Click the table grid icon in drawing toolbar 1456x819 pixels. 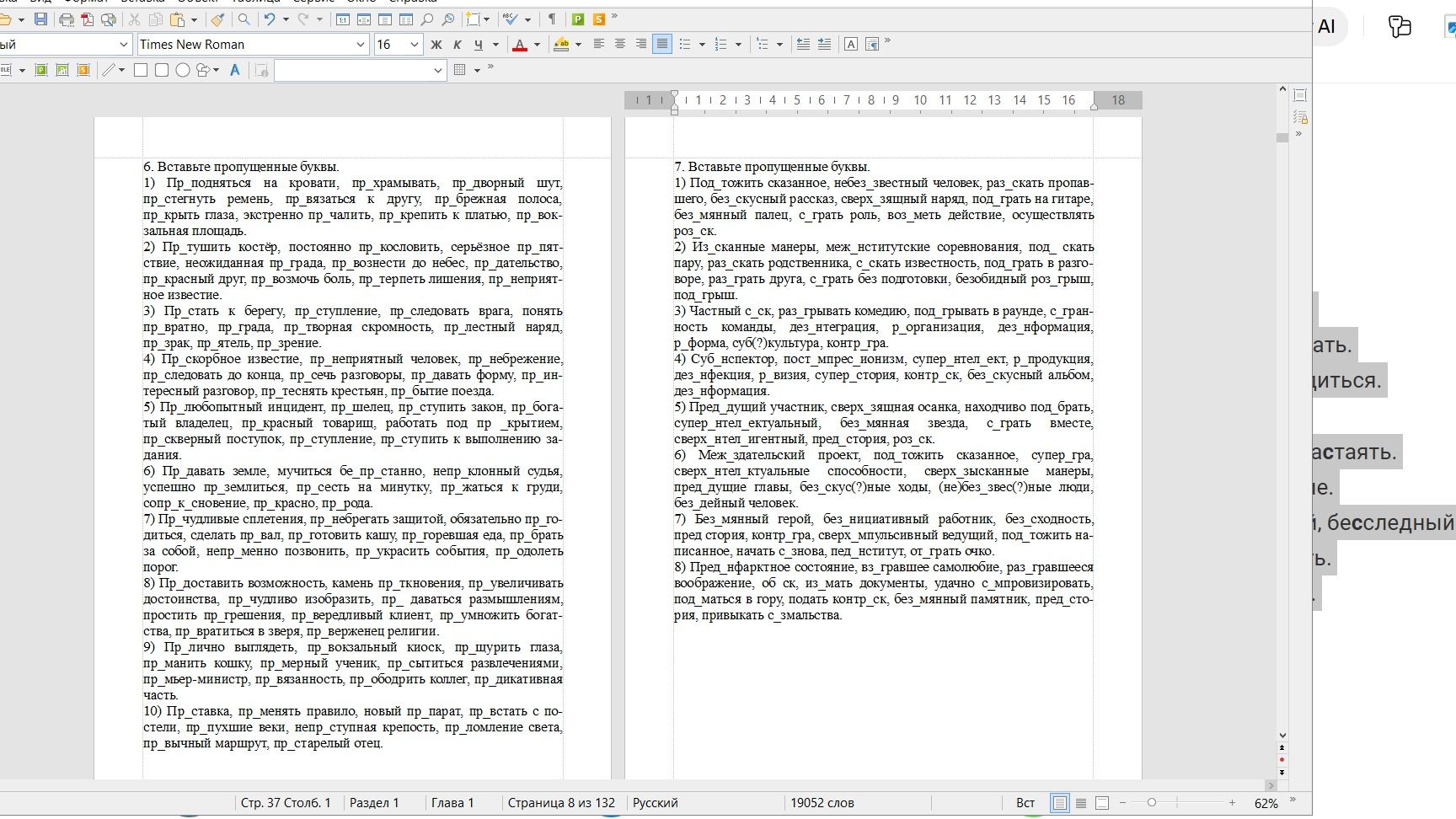(x=460, y=70)
